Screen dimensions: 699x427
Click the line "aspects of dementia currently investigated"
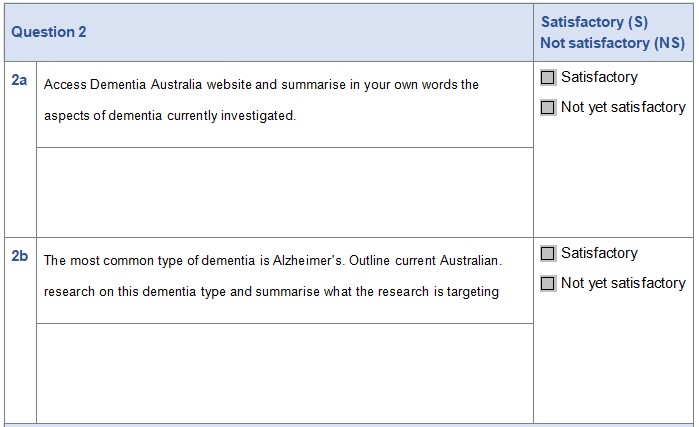coord(170,116)
